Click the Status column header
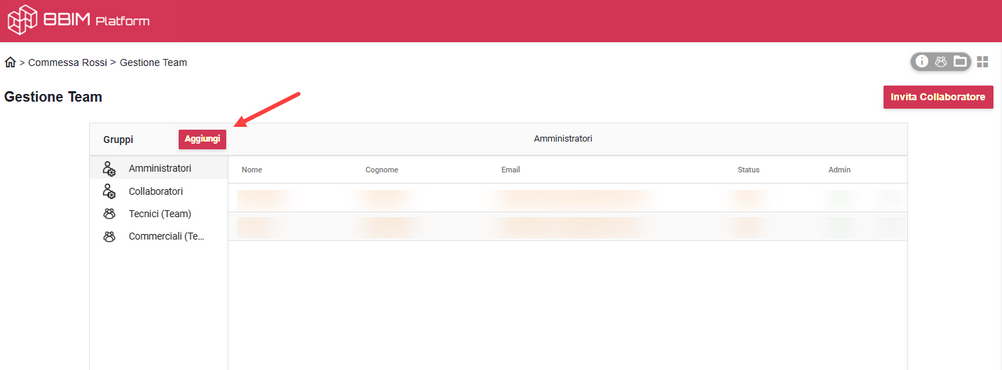Viewport: 1002px width, 370px height. (x=748, y=170)
